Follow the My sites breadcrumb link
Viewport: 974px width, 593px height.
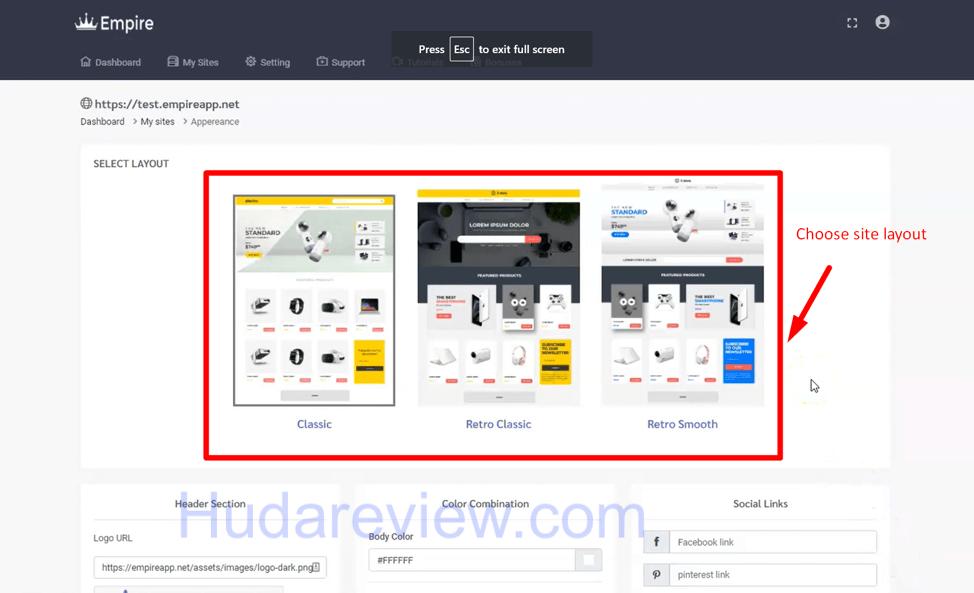(x=157, y=122)
